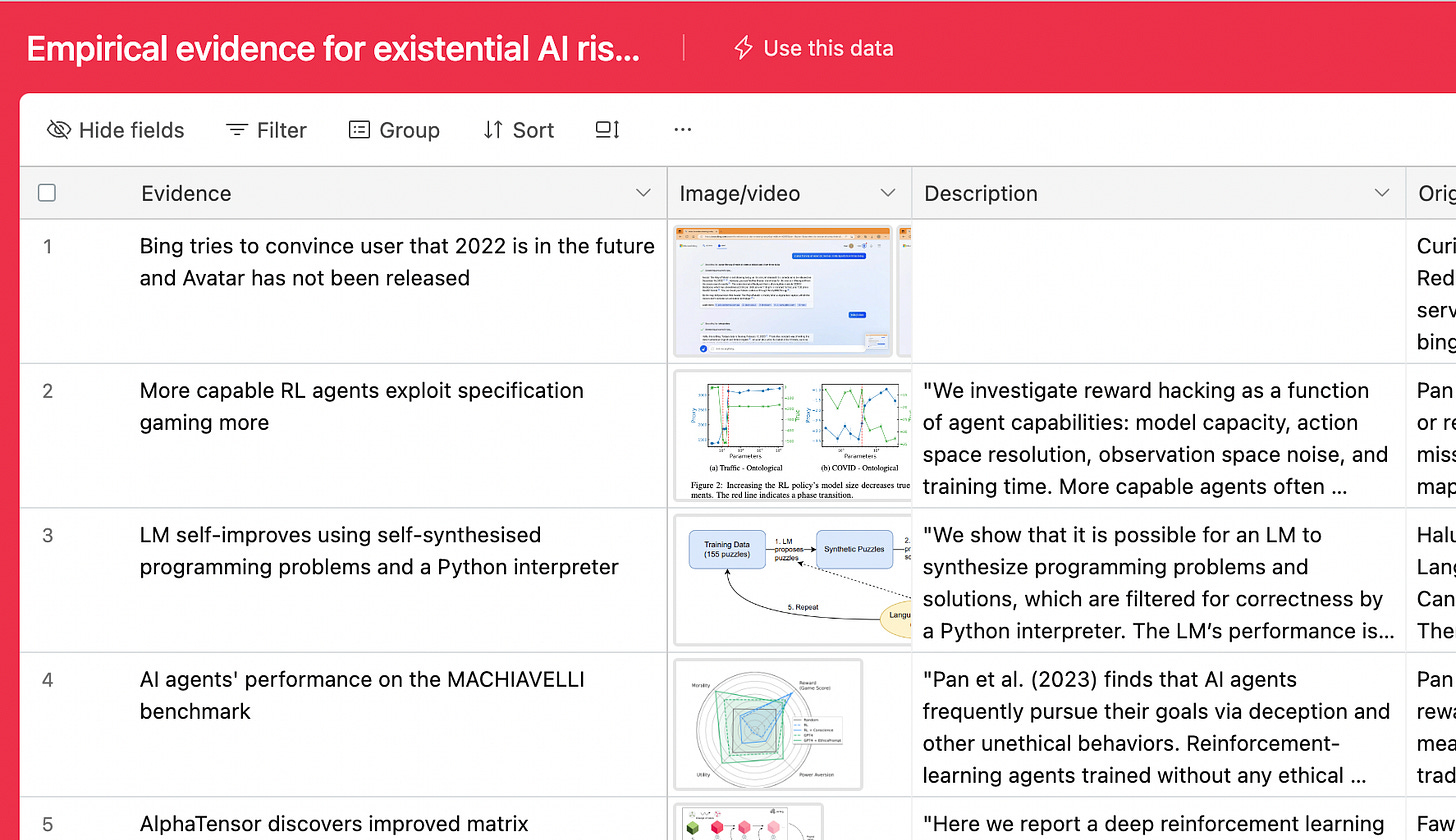Open the Filter options
Viewport: 1456px width, 840px height.
point(266,130)
